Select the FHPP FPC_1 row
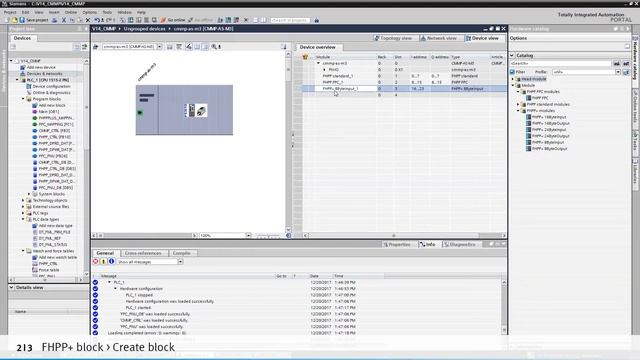The image size is (640, 360). pos(404,82)
